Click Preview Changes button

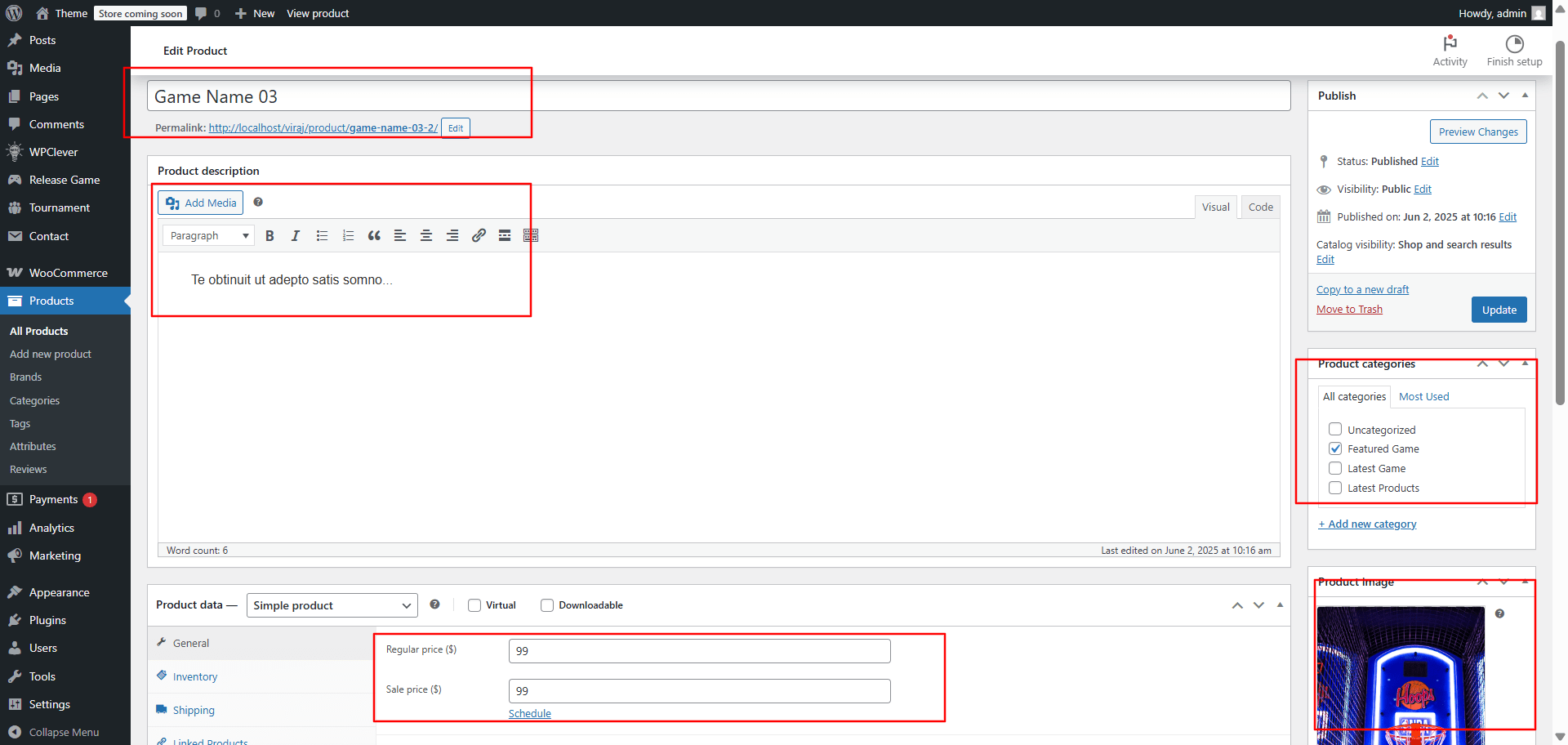pyautogui.click(x=1478, y=132)
